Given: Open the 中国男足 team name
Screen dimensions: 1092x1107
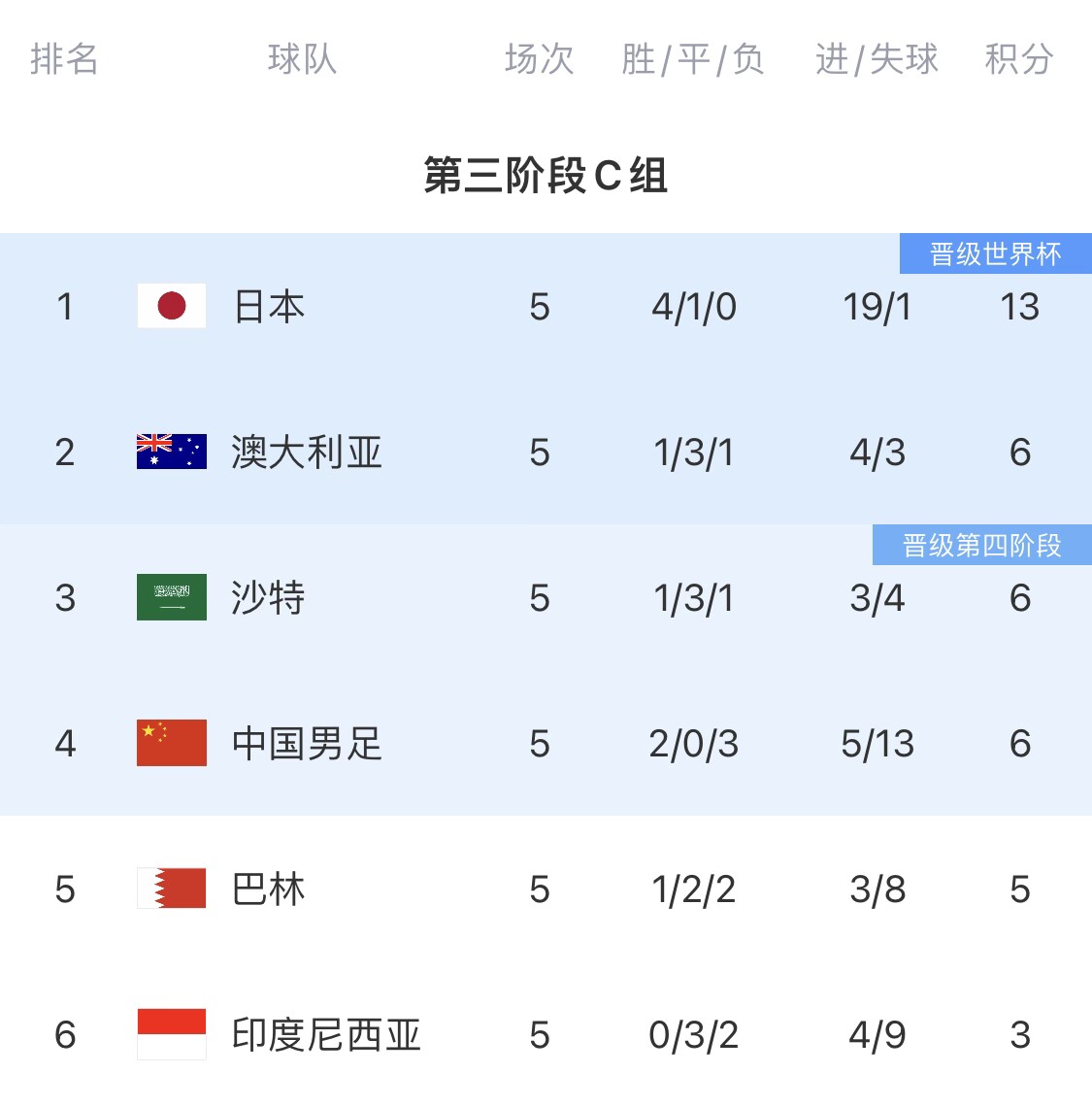Looking at the screenshot, I should (307, 744).
